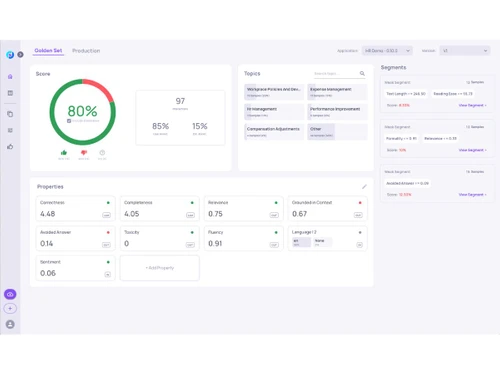Click the green thumbs-up under the score ring
Image resolution: width=500 pixels, height=375 pixels.
pos(64,153)
